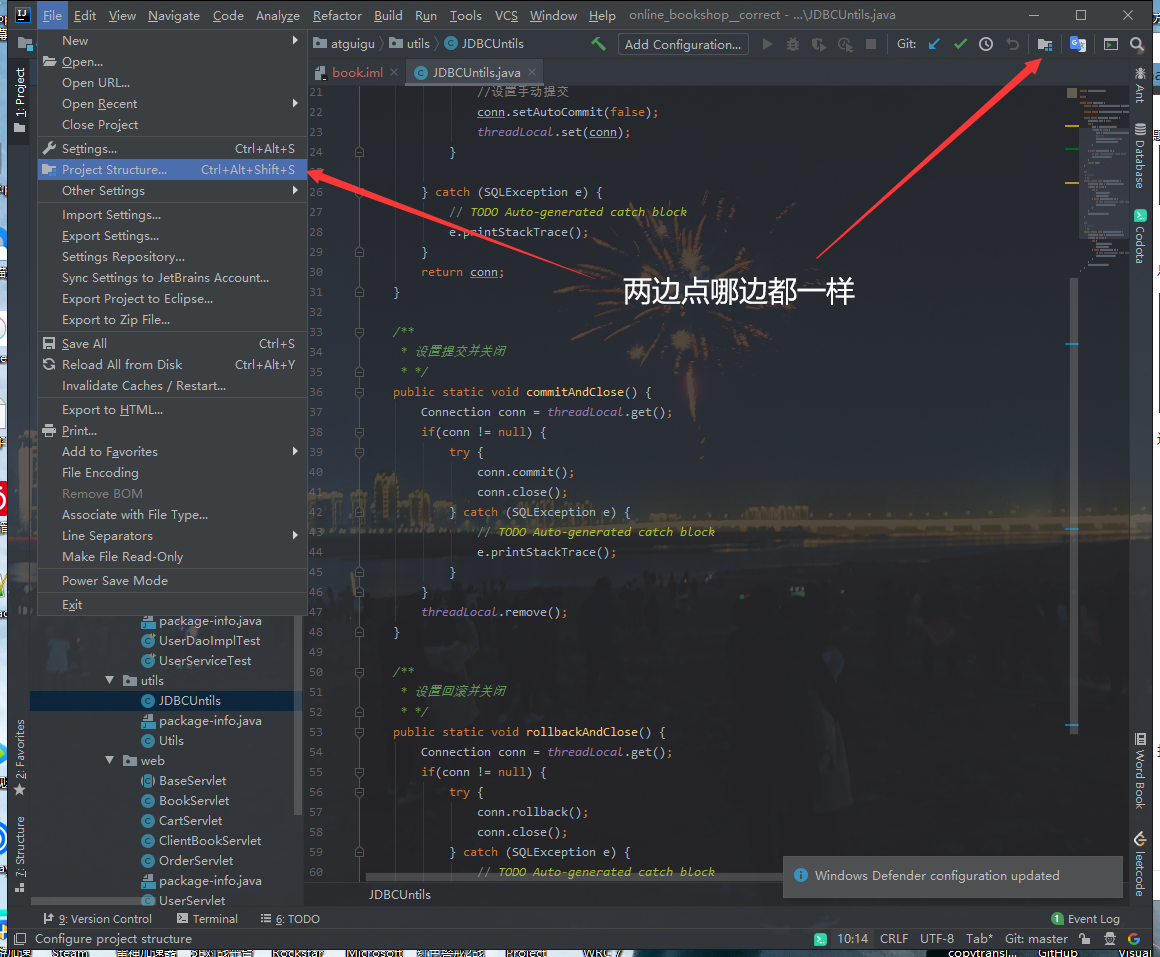This screenshot has height=957, width=1160.
Task: Click Git Update Project blue arrow
Action: (934, 44)
